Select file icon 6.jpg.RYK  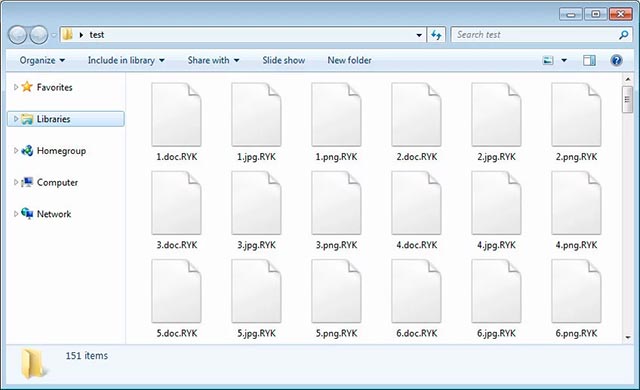tap(496, 291)
